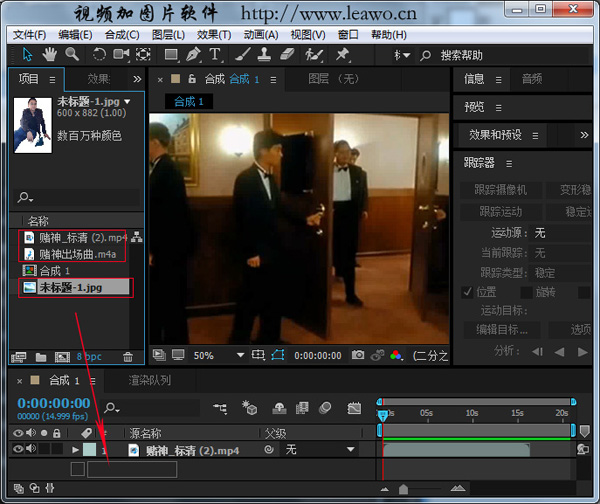The height and width of the screenshot is (504, 600).
Task: Click the 合成 1 breadcrumb in viewer
Action: coord(189,102)
